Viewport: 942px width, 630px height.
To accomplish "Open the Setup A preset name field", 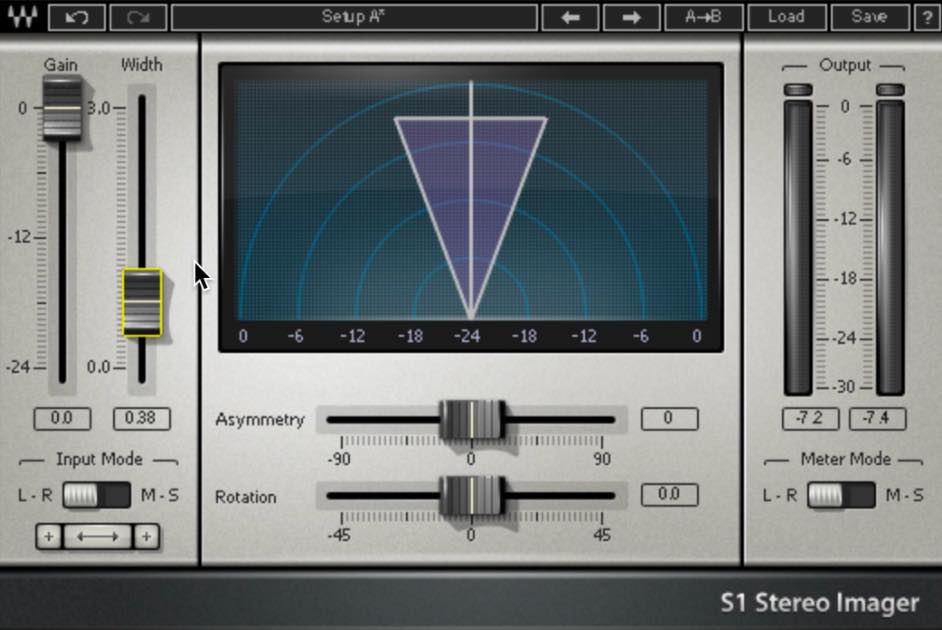I will [x=354, y=17].
